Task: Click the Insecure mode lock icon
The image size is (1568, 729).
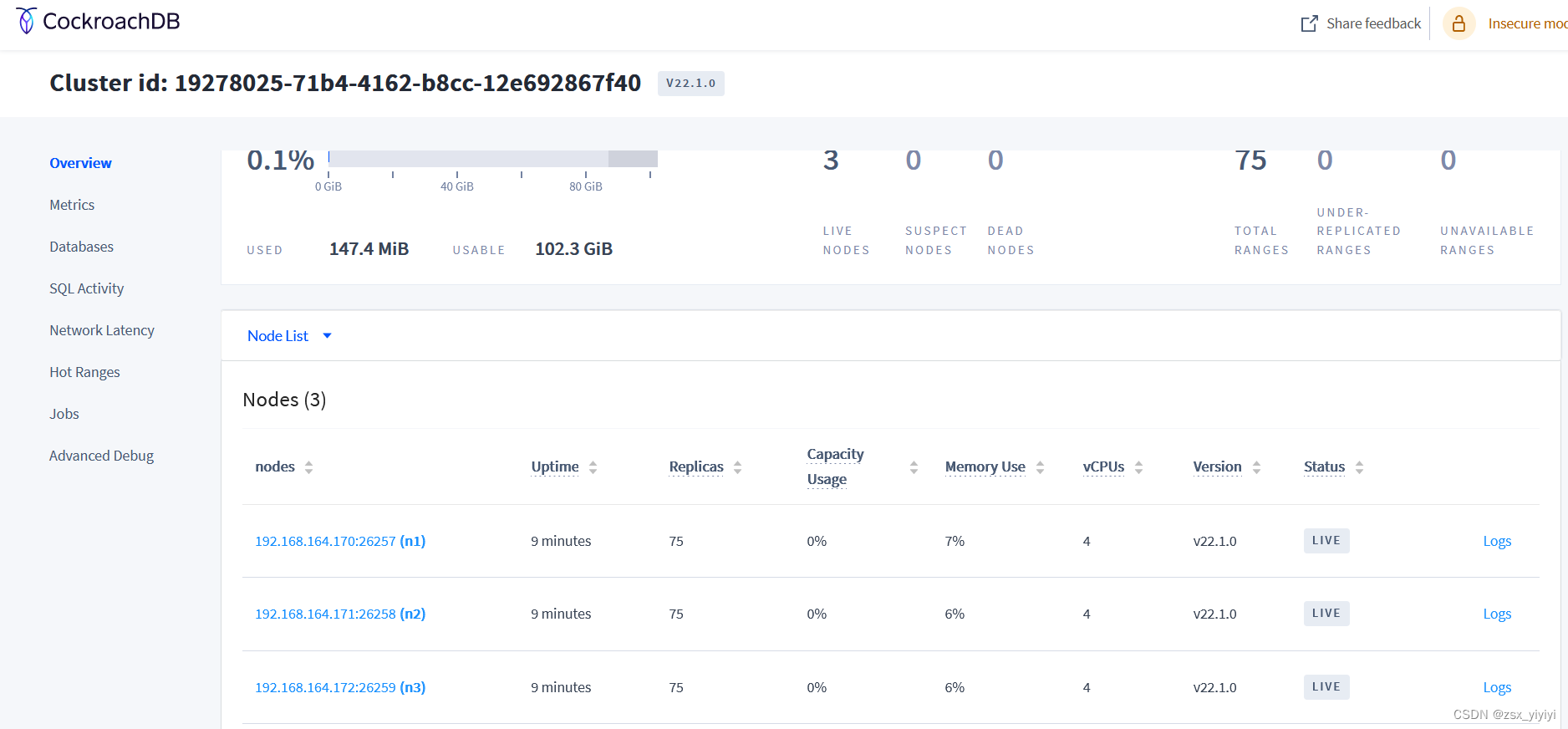Action: click(x=1459, y=23)
